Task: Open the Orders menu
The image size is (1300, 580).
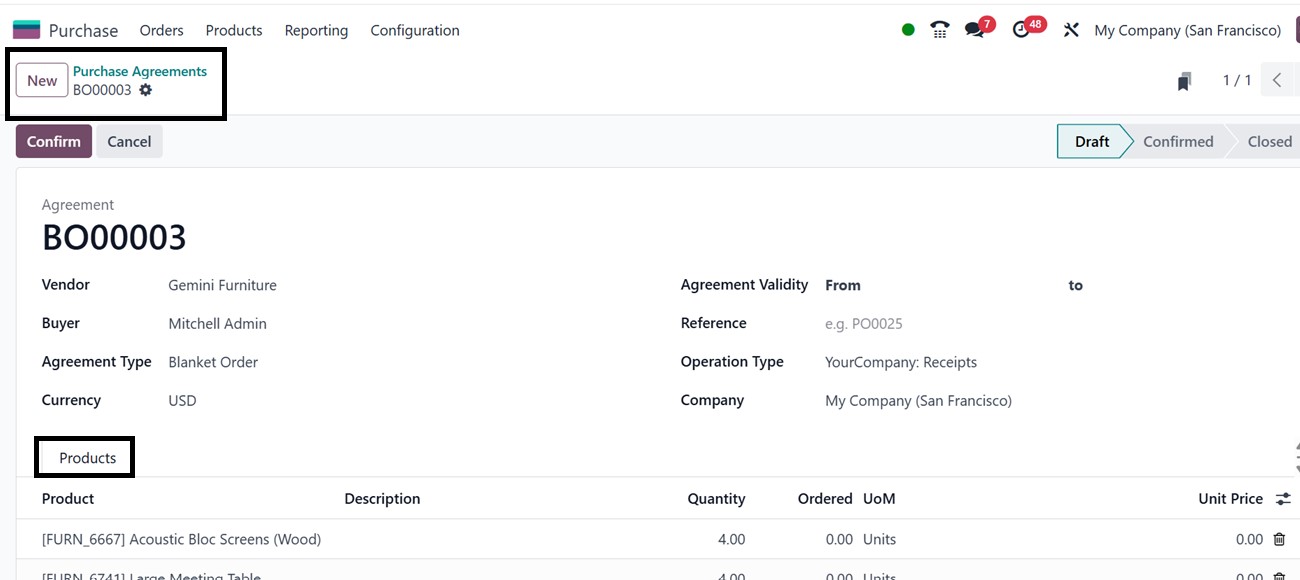Action: click(x=161, y=30)
